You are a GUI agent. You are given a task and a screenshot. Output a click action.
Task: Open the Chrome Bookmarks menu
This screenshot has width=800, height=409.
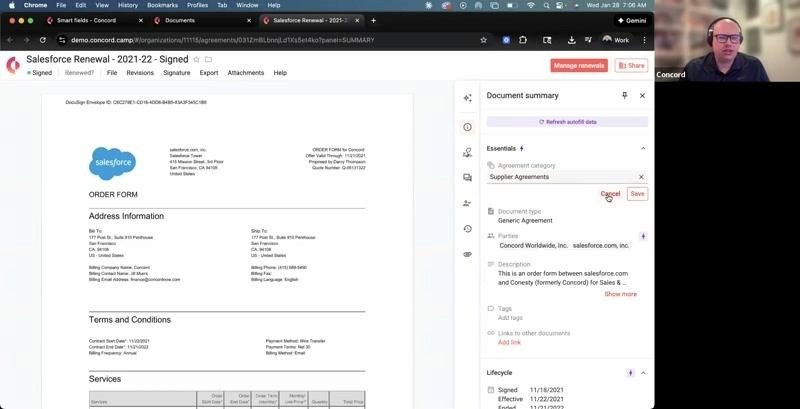pyautogui.click(x=162, y=5)
